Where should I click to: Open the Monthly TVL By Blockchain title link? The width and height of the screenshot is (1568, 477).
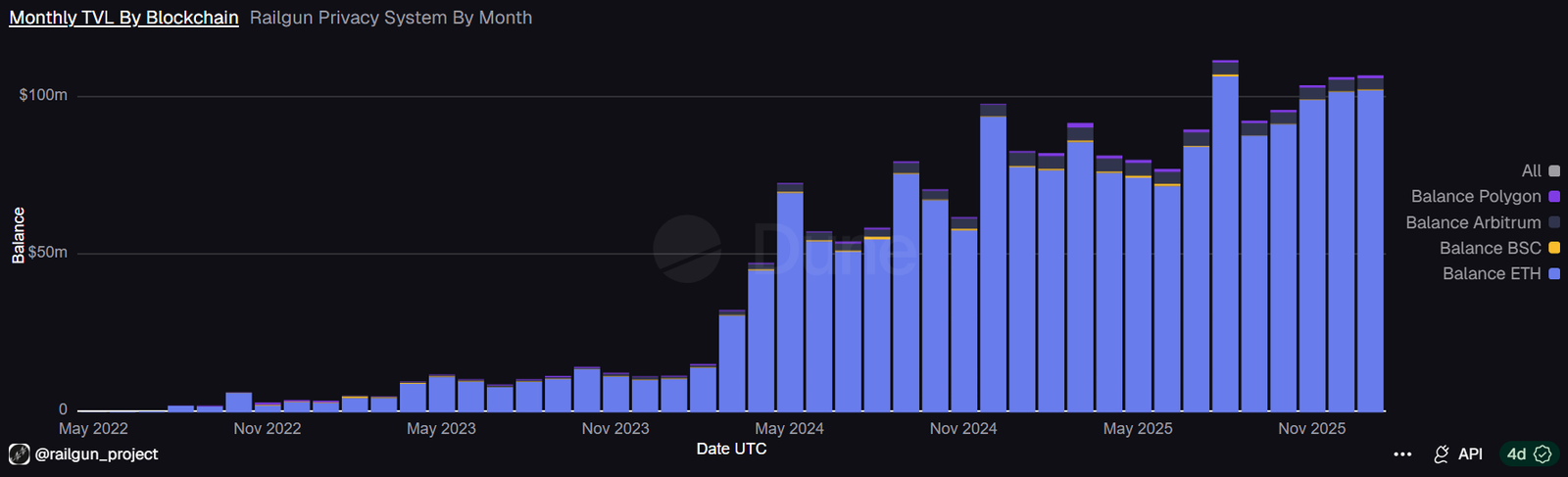(x=123, y=18)
